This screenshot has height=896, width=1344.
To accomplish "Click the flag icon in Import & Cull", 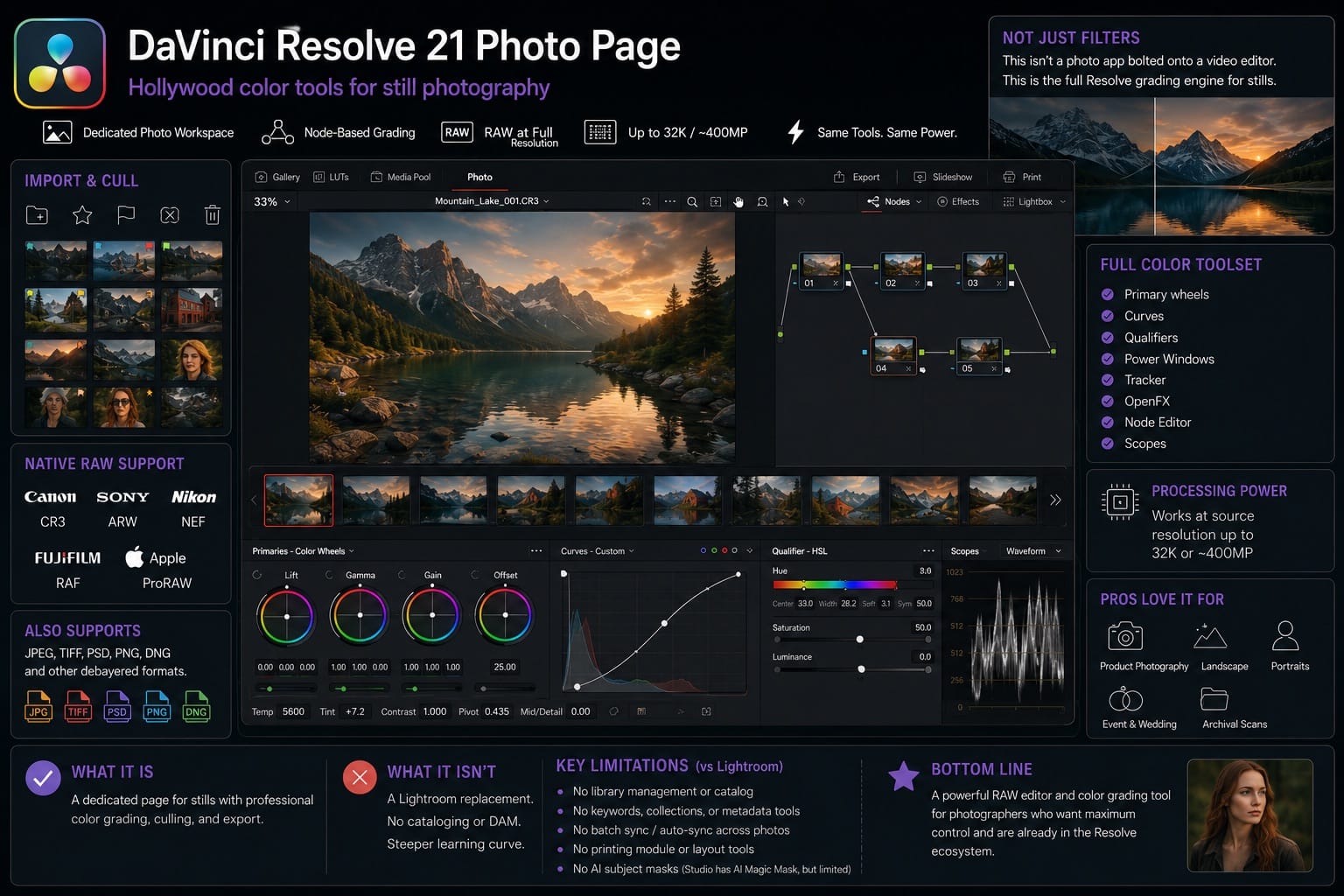I will tap(126, 215).
